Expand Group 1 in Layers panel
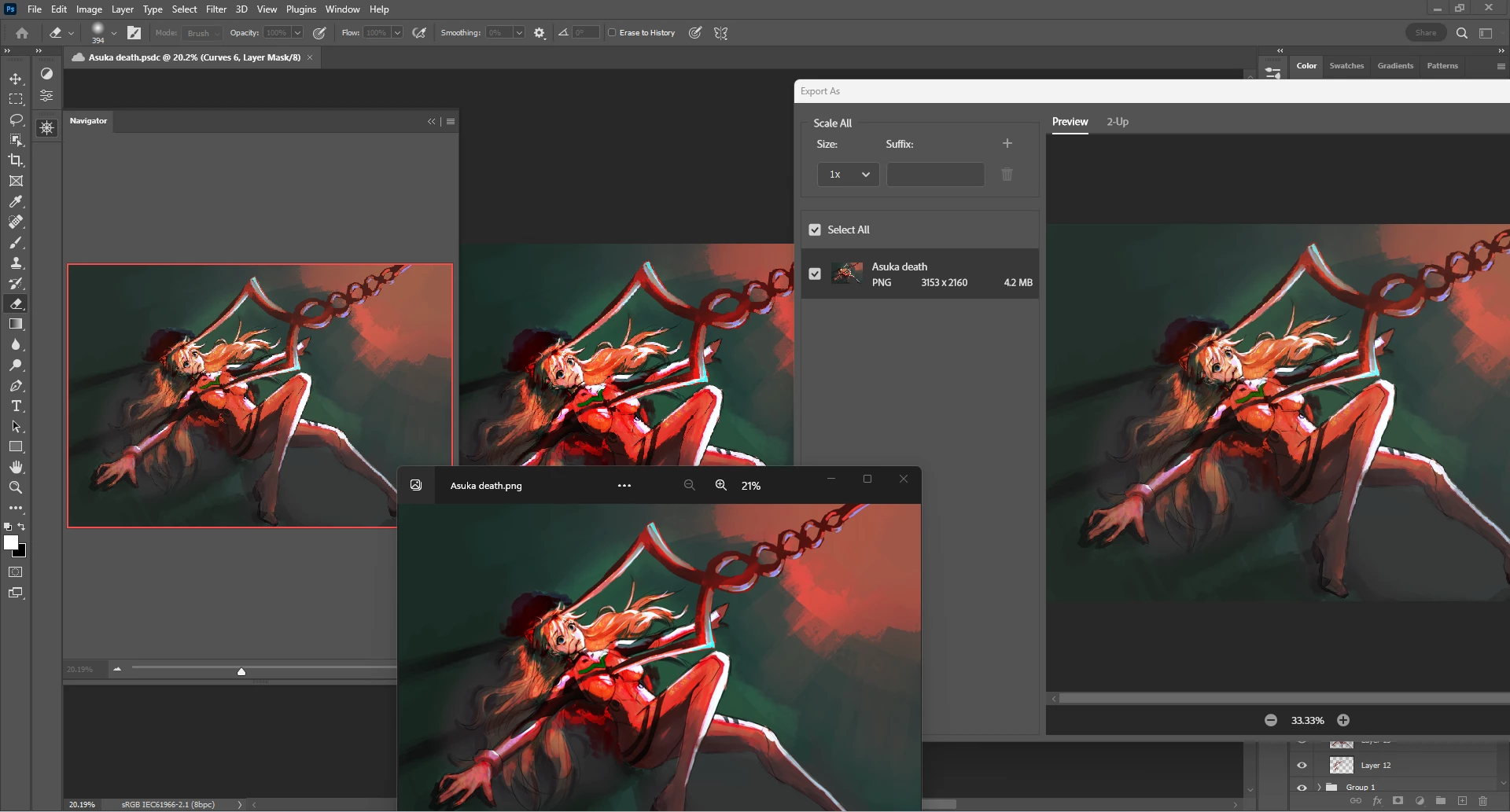The height and width of the screenshot is (812, 1510). (1319, 787)
